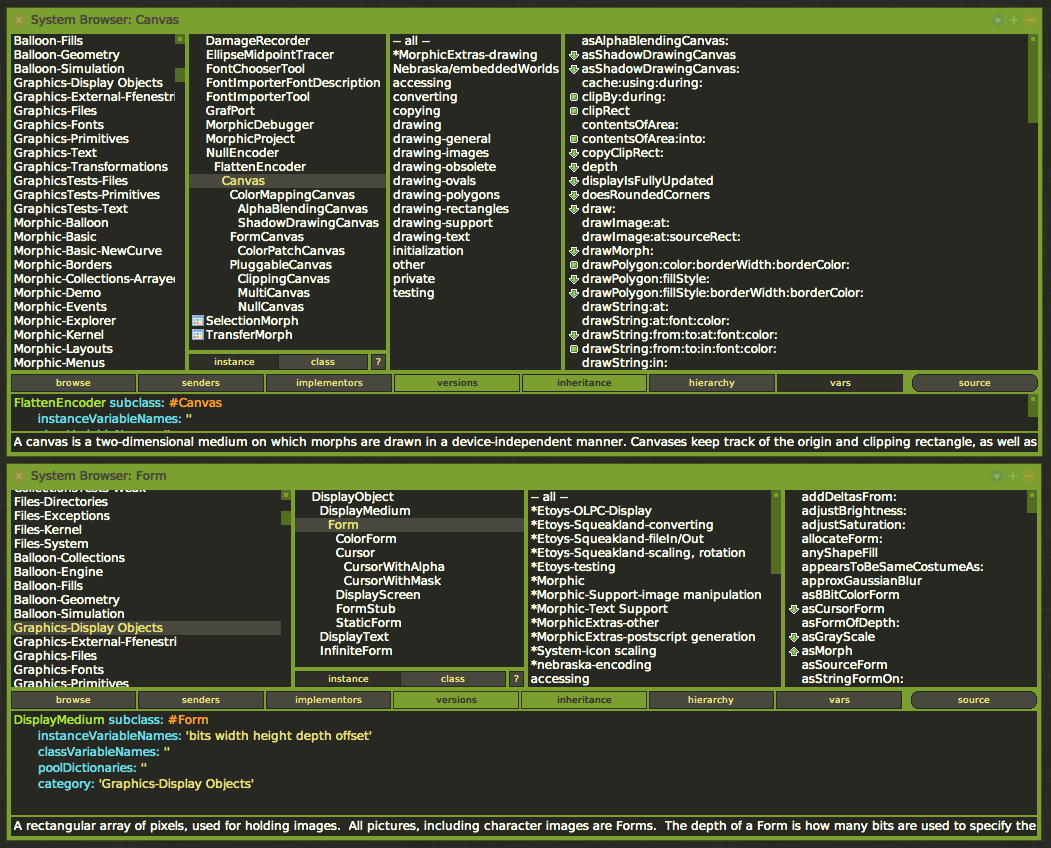Image resolution: width=1051 pixels, height=848 pixels.
Task: Click the arrow icon beside drawPolygon:fillStyle:borderWidth:borderColor:
Action: (x=574, y=294)
